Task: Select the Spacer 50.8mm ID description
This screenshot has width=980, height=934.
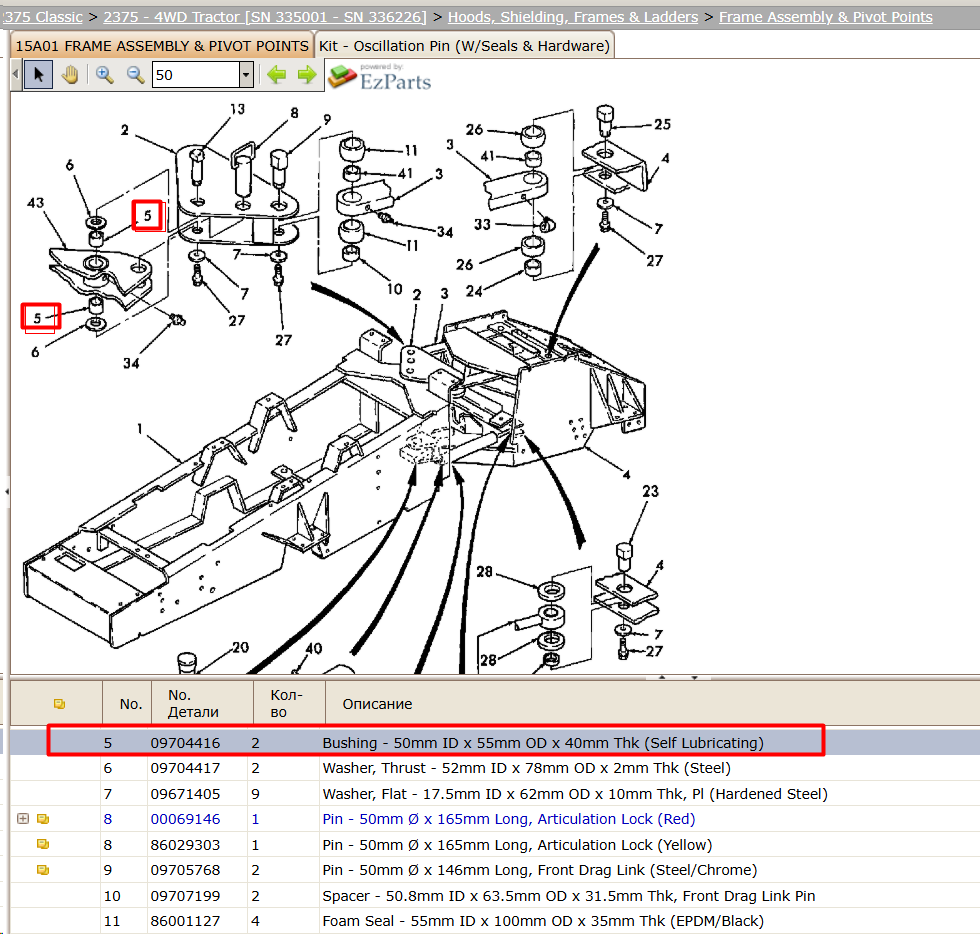Action: pyautogui.click(x=569, y=896)
